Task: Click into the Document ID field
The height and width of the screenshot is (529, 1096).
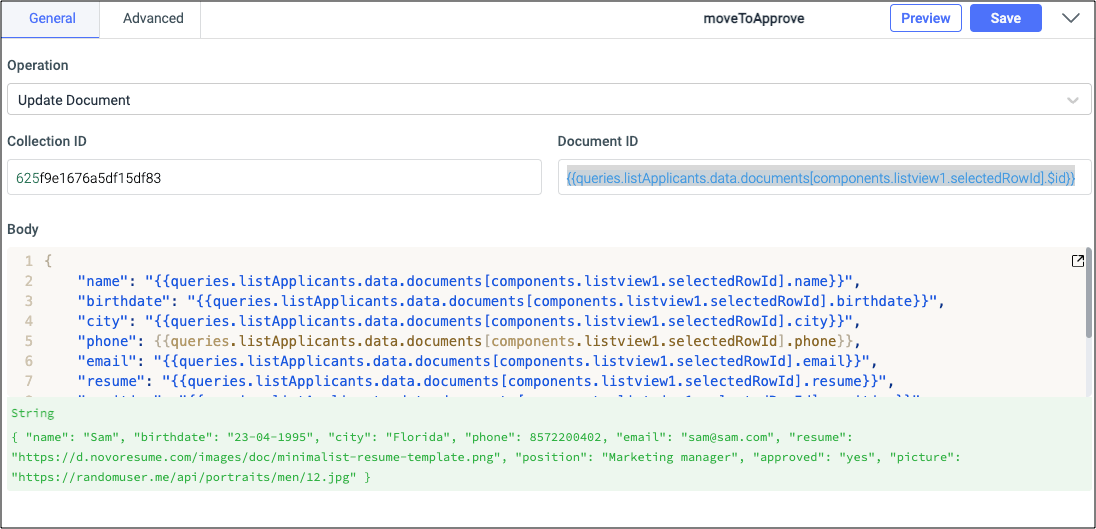Action: (823, 178)
